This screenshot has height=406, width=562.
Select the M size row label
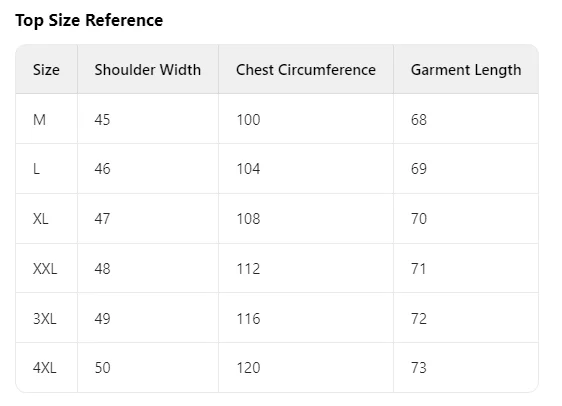click(39, 119)
